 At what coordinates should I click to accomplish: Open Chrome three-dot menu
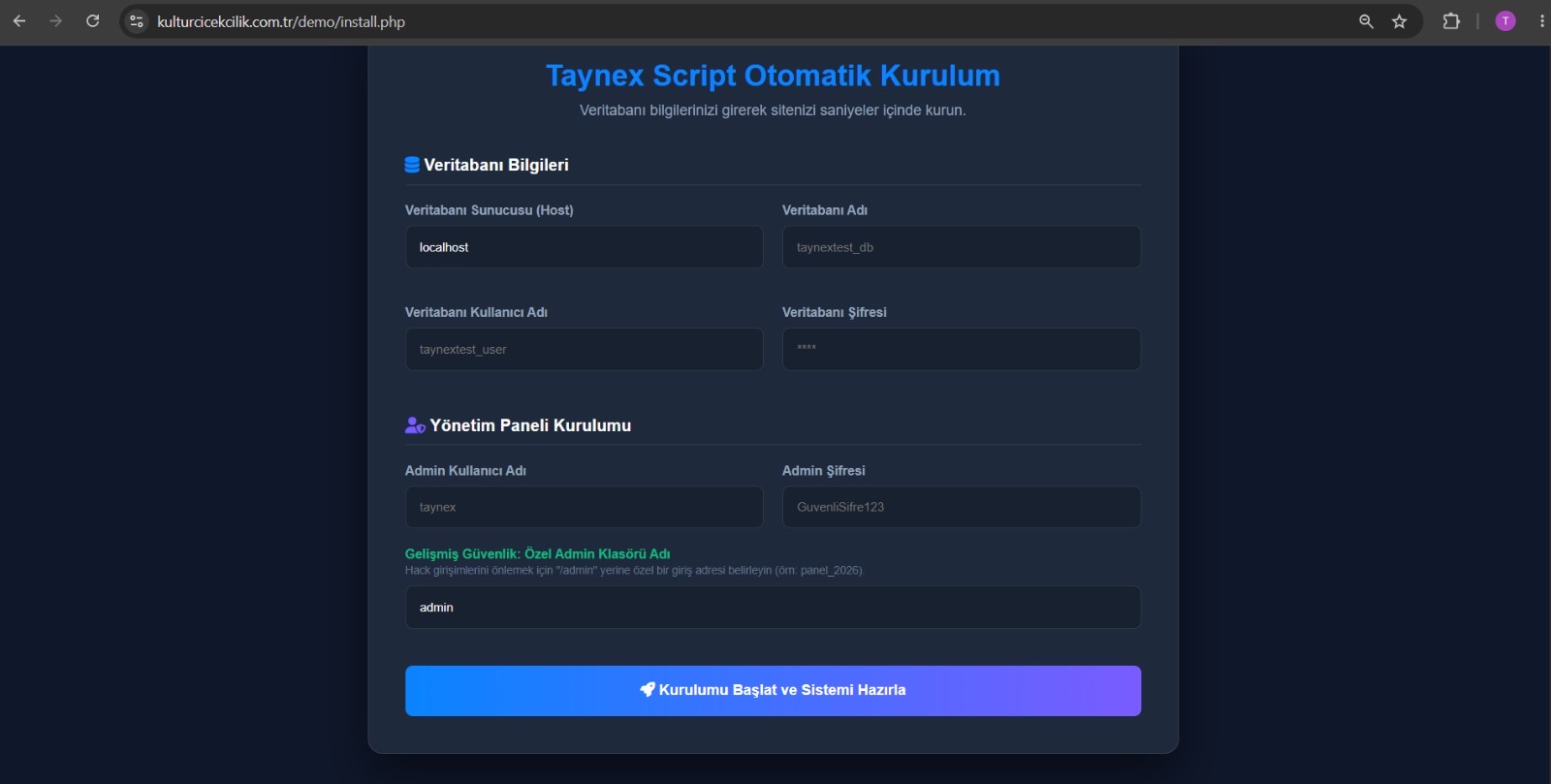[x=1541, y=21]
